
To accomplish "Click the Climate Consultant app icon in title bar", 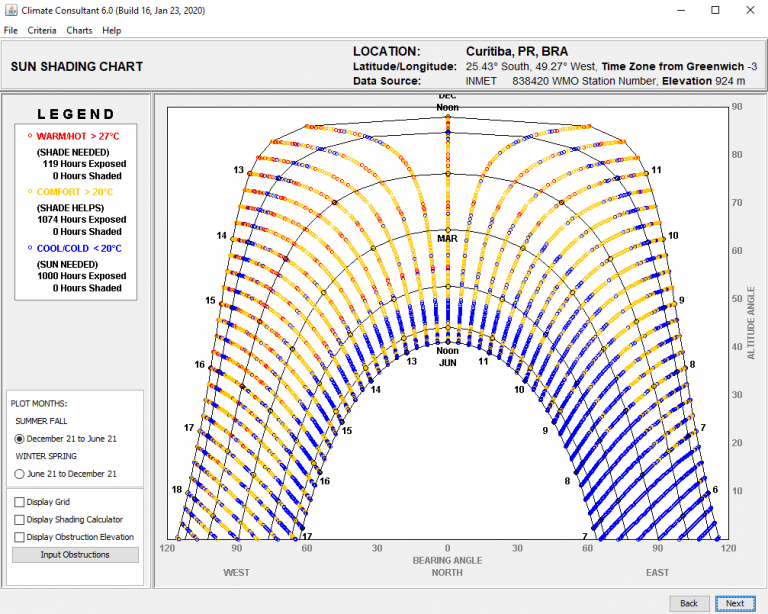I will click(10, 9).
